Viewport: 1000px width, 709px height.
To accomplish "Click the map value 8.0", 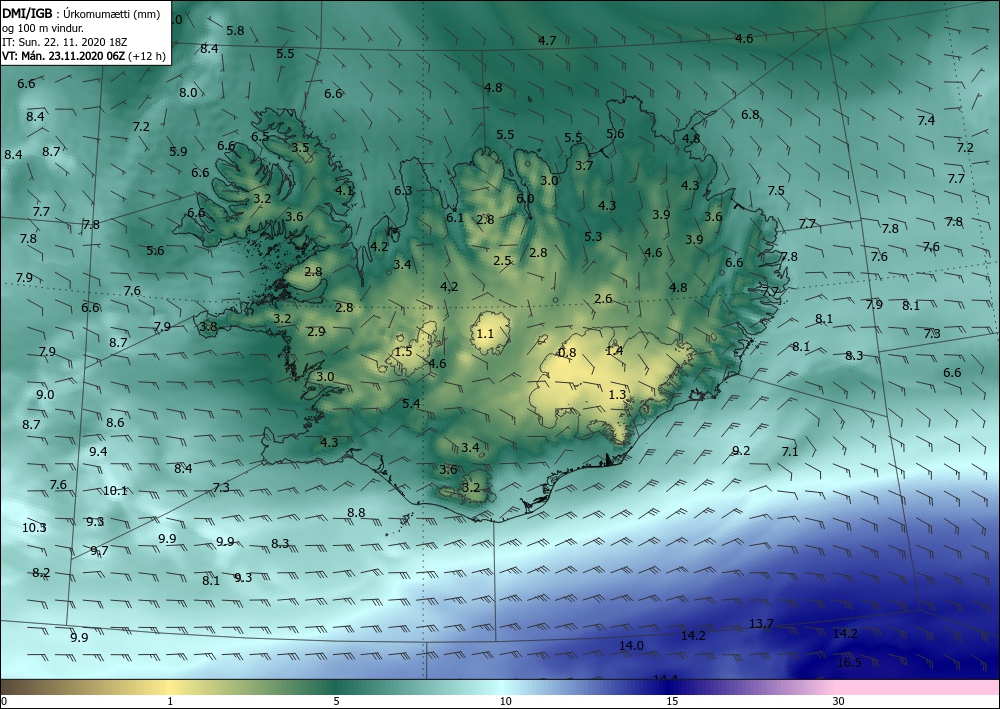I will pyautogui.click(x=188, y=92).
